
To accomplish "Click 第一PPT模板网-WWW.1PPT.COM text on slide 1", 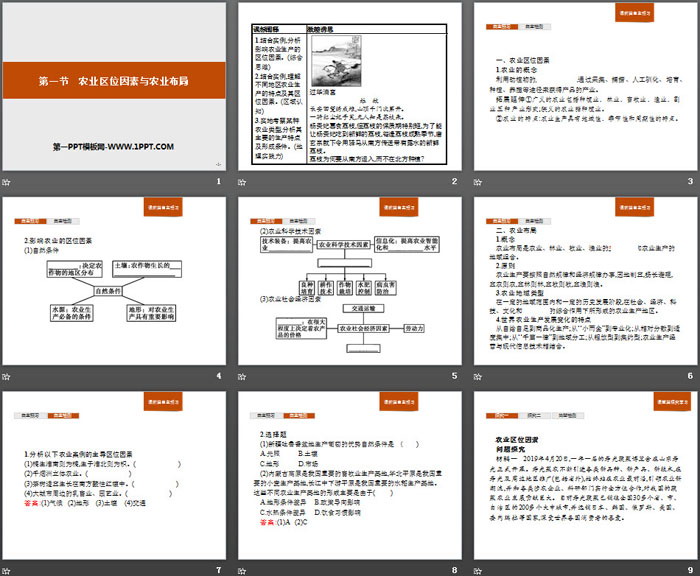I will [113, 146].
